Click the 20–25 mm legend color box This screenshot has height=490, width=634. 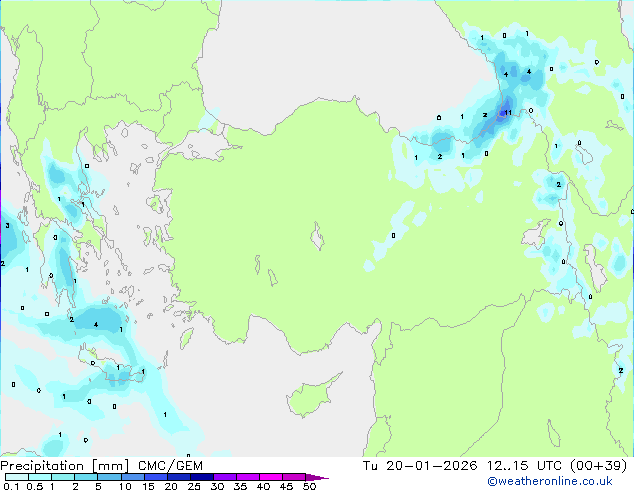[x=178, y=477]
